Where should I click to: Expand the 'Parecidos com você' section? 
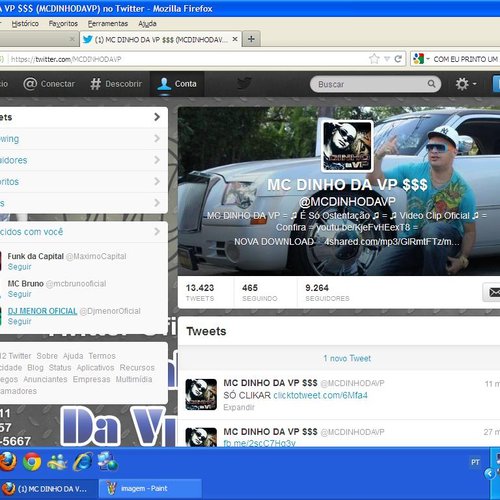point(83,232)
